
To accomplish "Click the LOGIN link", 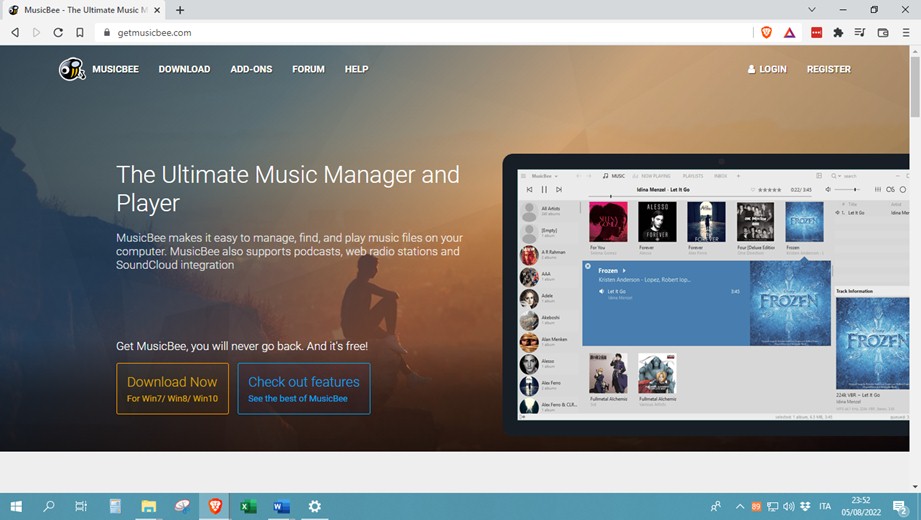I will (x=767, y=69).
